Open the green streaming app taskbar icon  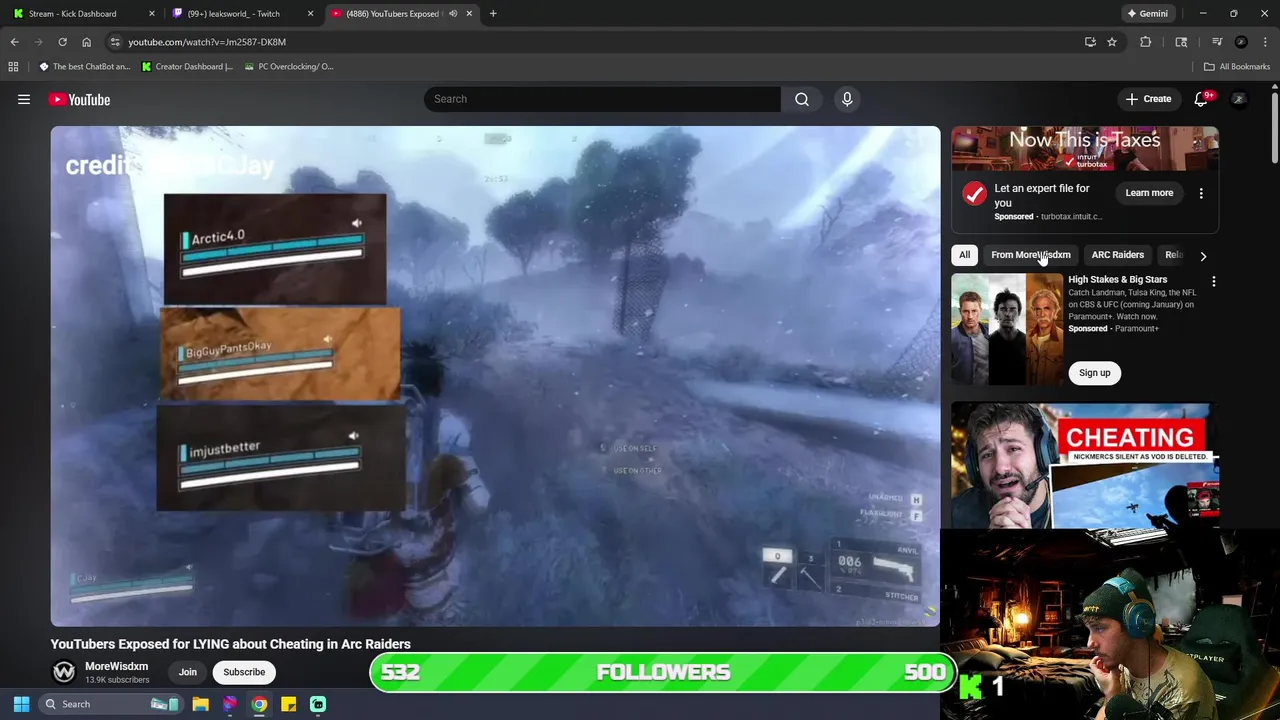tap(318, 704)
